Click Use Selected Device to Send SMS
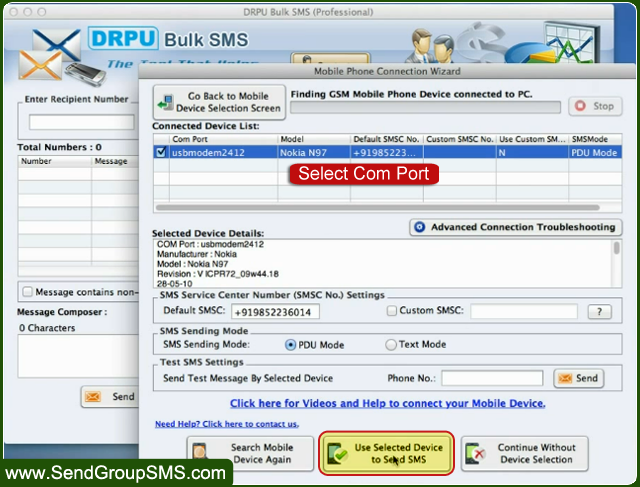 coord(386,454)
